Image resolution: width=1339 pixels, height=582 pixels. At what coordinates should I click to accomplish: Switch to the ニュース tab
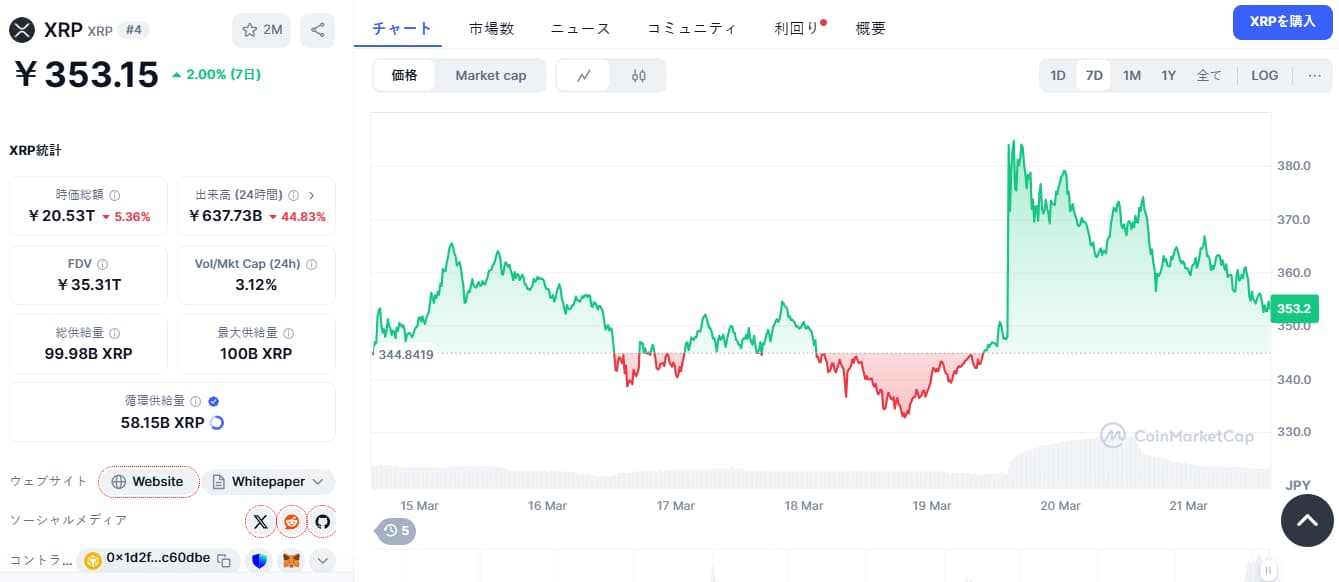[x=579, y=29]
